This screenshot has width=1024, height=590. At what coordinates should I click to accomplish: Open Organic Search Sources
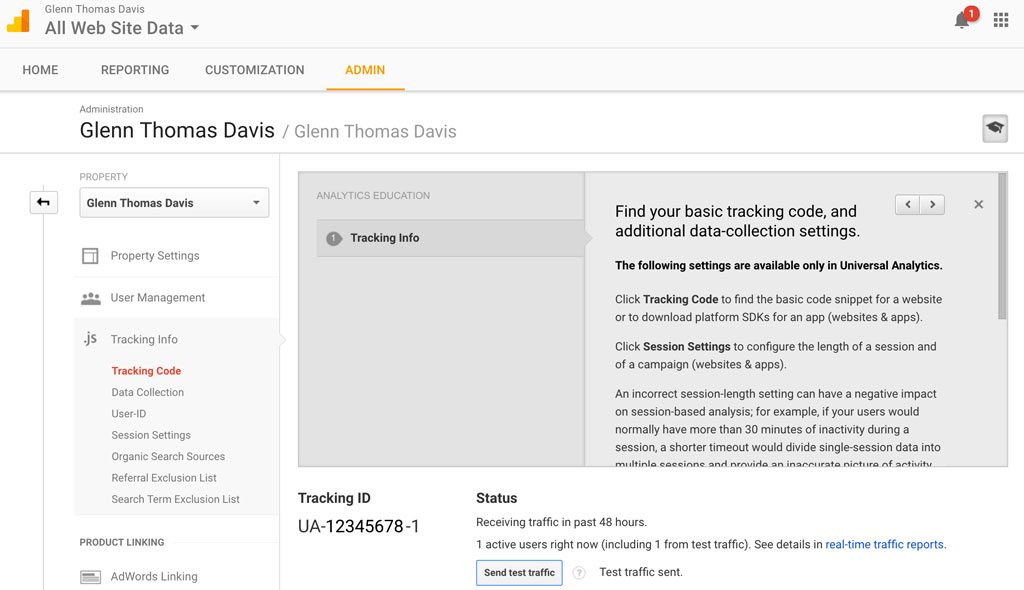tap(168, 457)
